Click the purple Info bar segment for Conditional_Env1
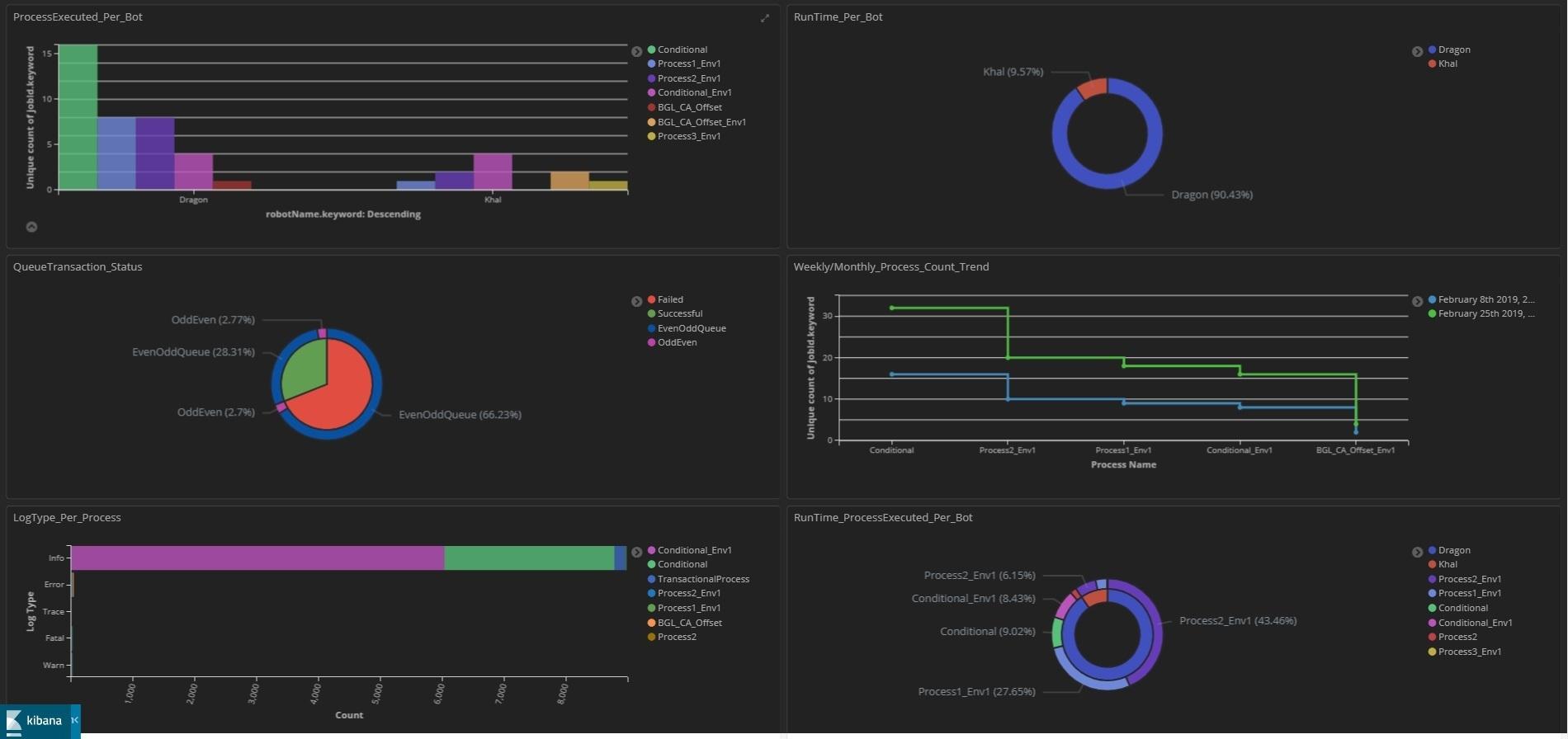This screenshot has height=739, width=1568. point(257,558)
